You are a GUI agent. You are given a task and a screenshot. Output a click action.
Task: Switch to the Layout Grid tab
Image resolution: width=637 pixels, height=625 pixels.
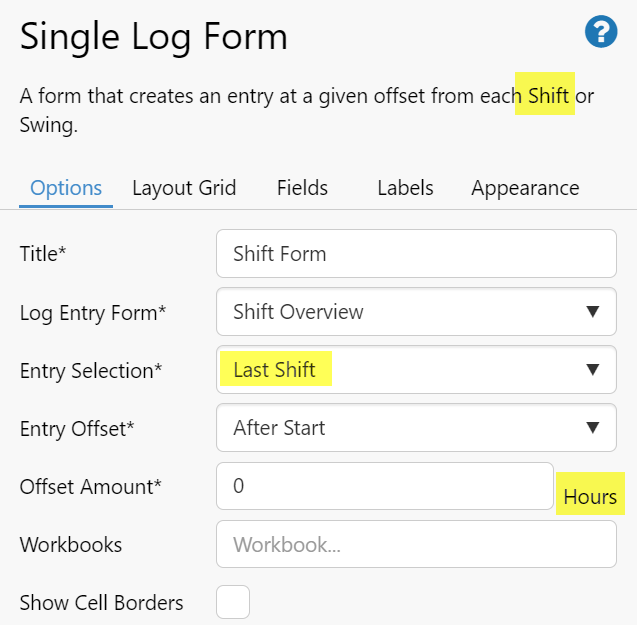(x=184, y=188)
